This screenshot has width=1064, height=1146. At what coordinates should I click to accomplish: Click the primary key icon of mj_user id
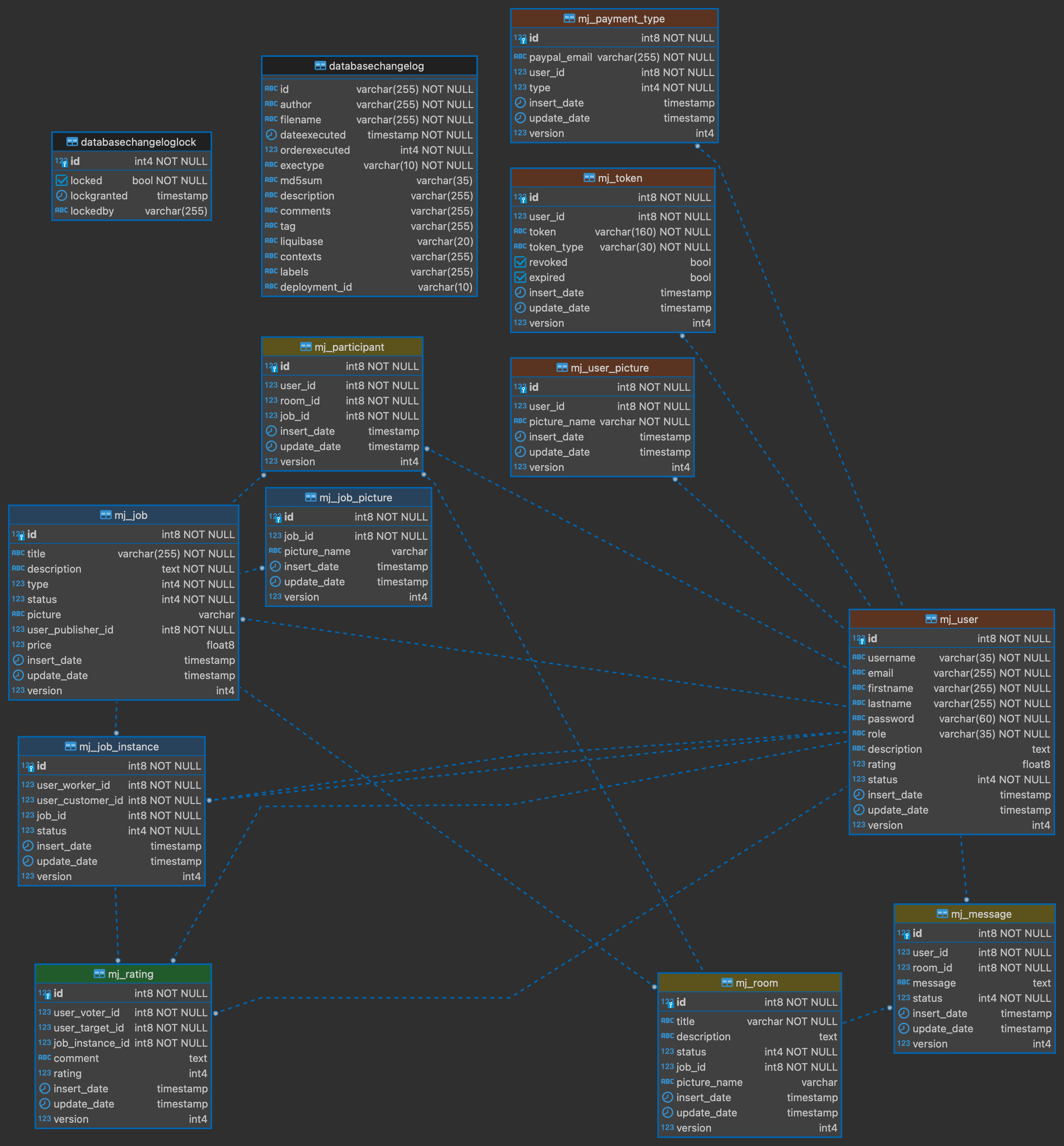pyautogui.click(x=859, y=639)
